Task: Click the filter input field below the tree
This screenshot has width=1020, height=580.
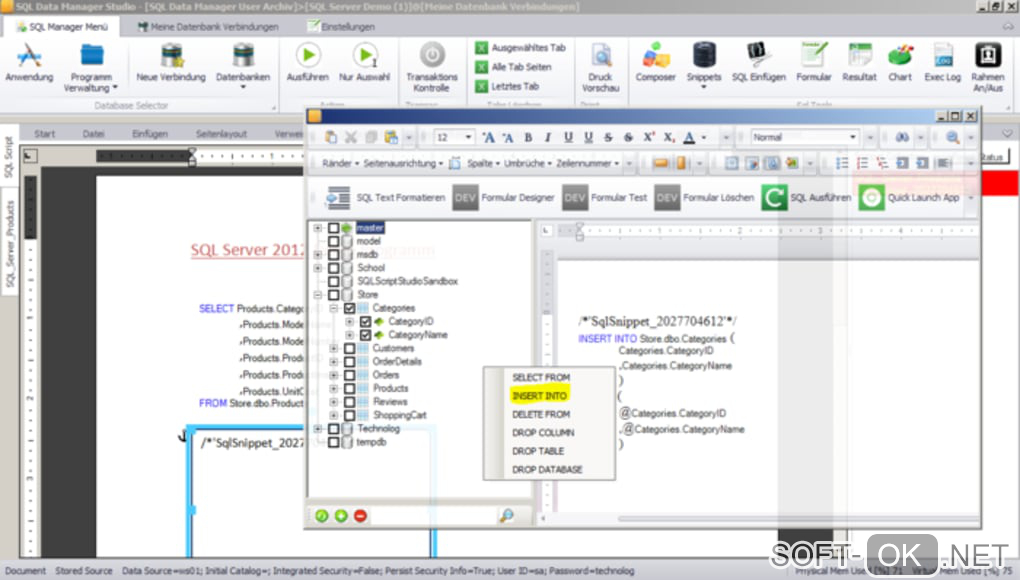Action: pyautogui.click(x=435, y=516)
